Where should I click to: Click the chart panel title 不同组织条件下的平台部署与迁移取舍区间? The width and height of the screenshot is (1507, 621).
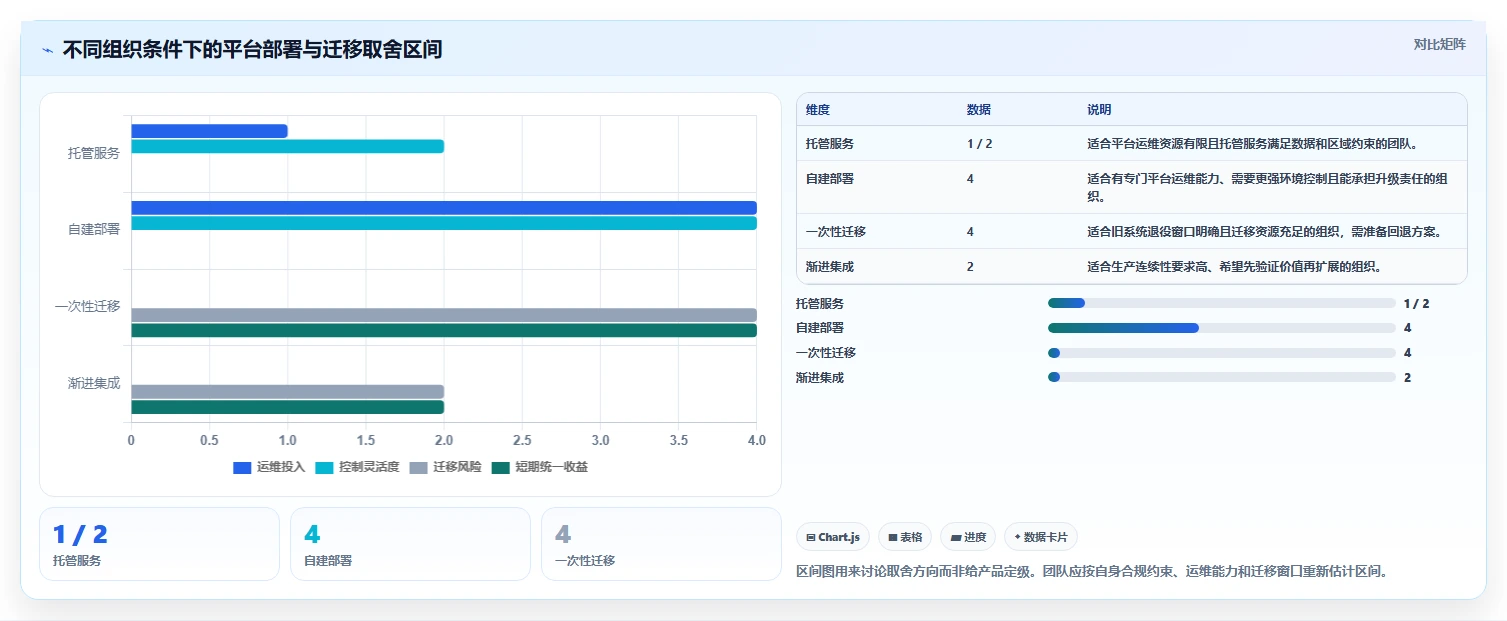(x=252, y=50)
